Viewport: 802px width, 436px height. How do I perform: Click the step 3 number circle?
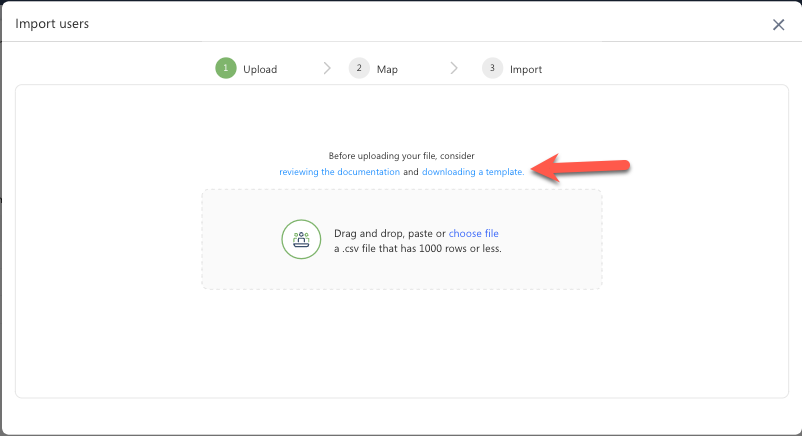point(491,69)
